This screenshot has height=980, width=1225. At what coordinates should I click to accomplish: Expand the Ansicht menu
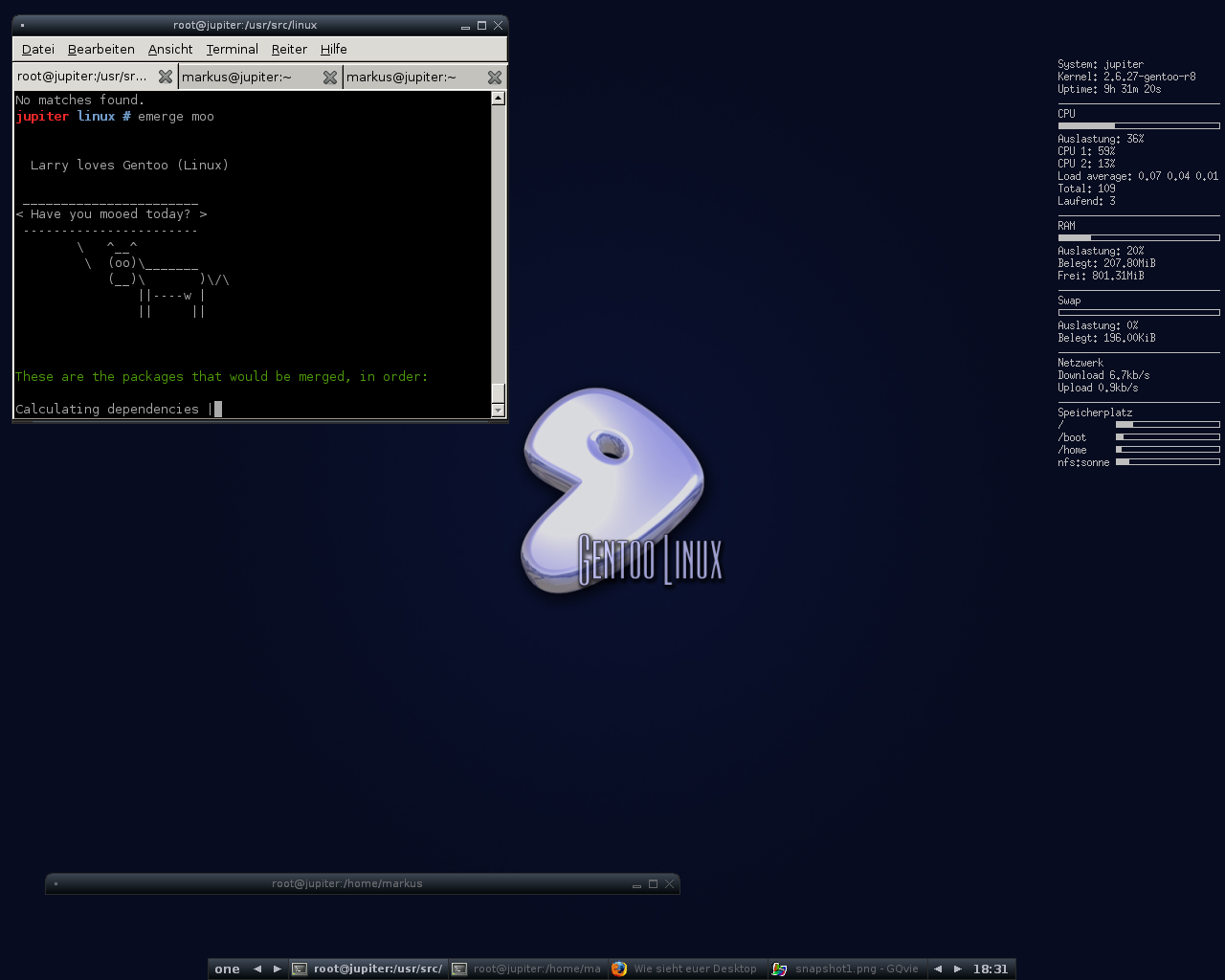click(170, 49)
